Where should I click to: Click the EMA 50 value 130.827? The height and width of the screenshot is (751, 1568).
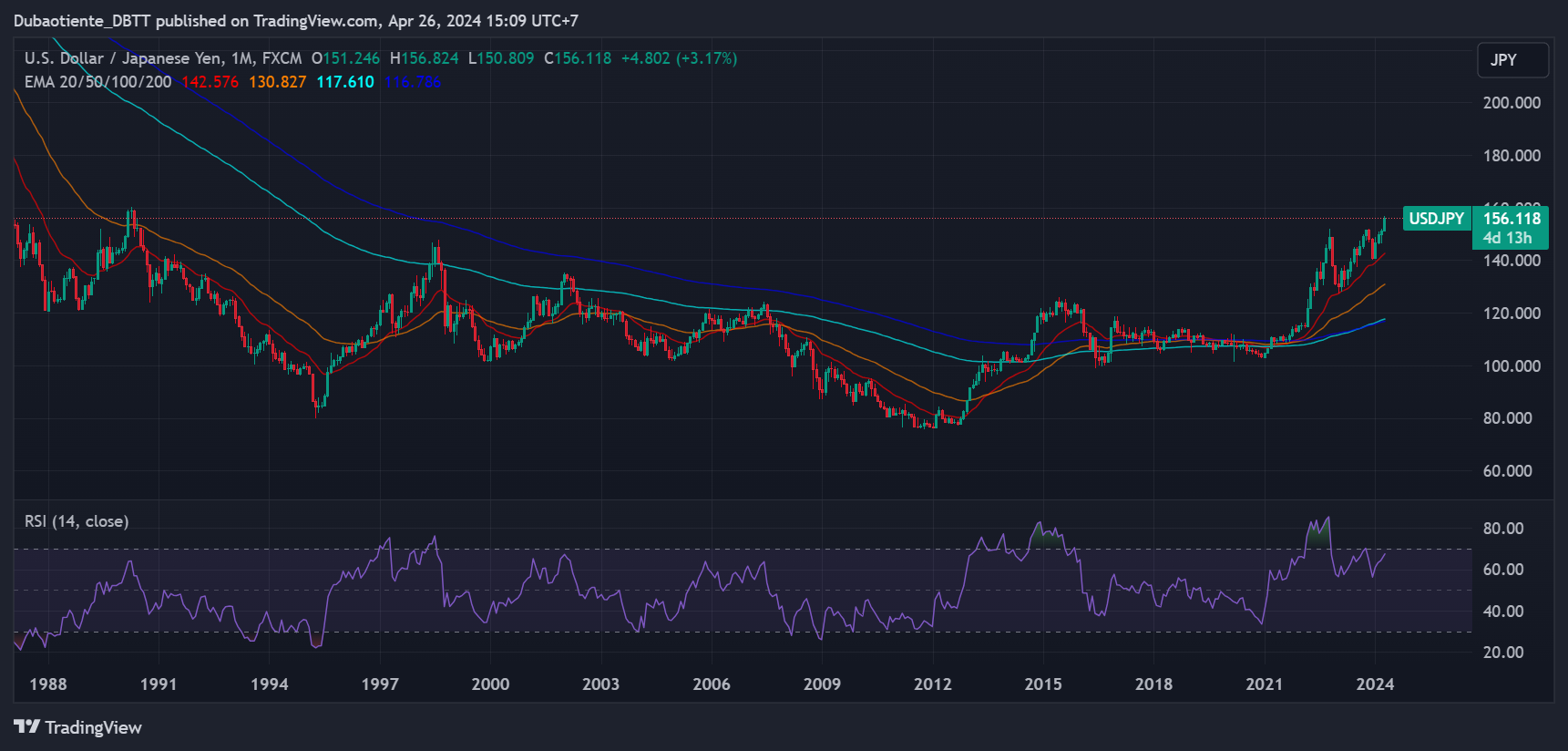coord(277,82)
